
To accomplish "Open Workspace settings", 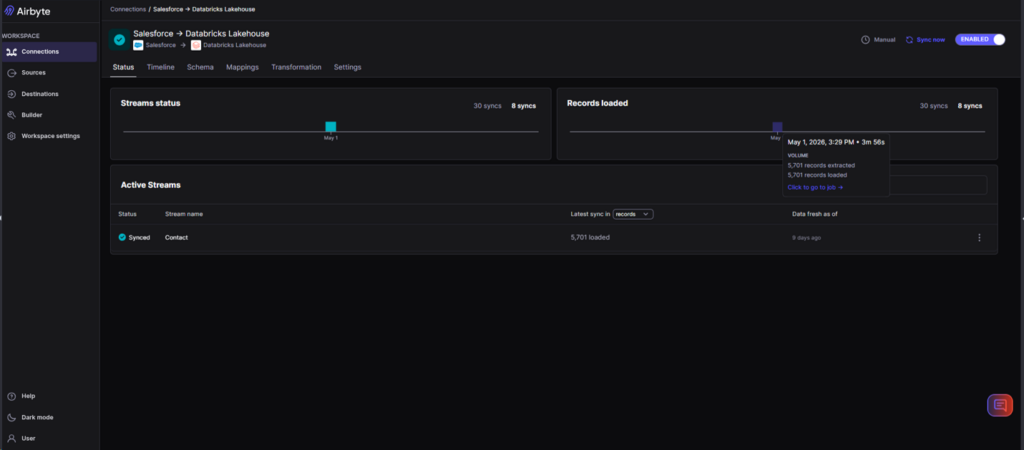I will pos(49,136).
